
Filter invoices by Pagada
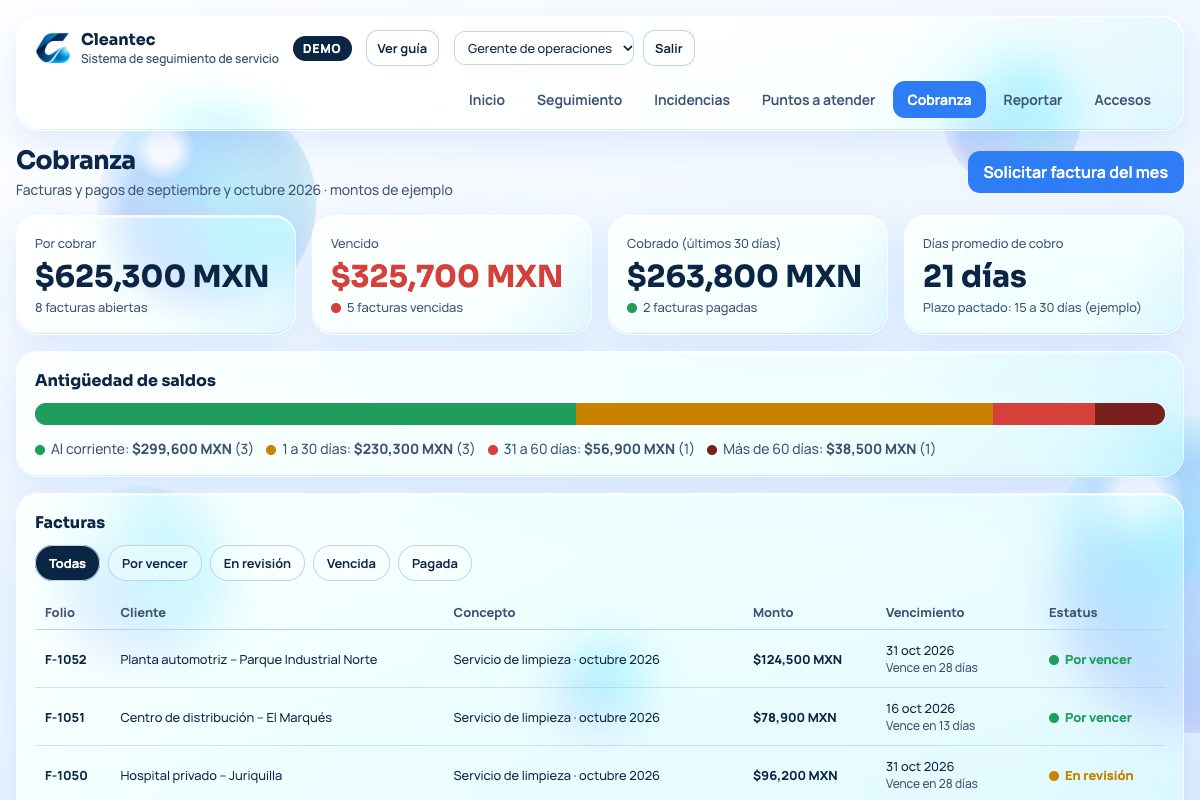pos(435,563)
